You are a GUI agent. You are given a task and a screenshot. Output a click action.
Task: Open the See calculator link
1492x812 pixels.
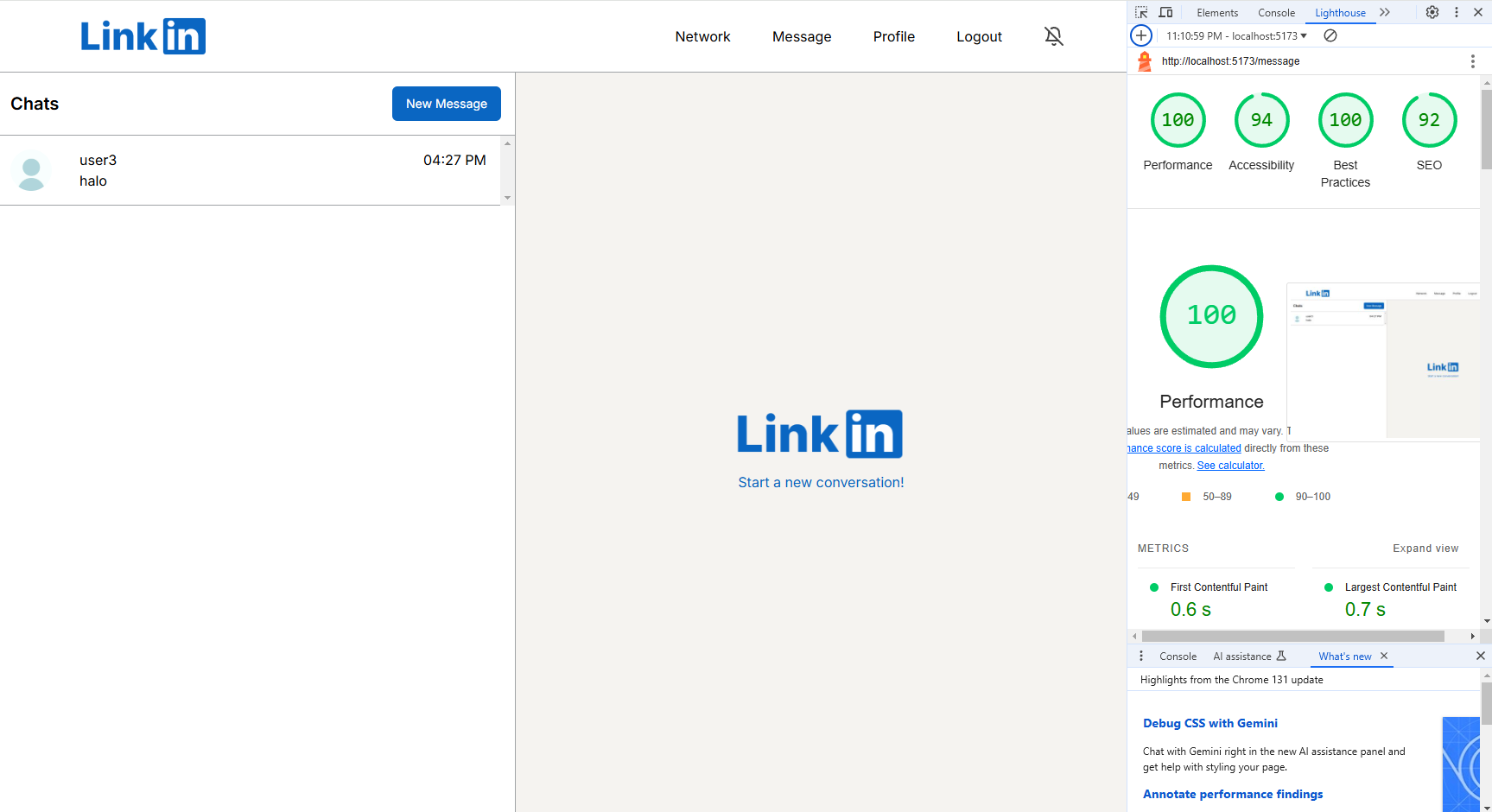(x=1230, y=466)
